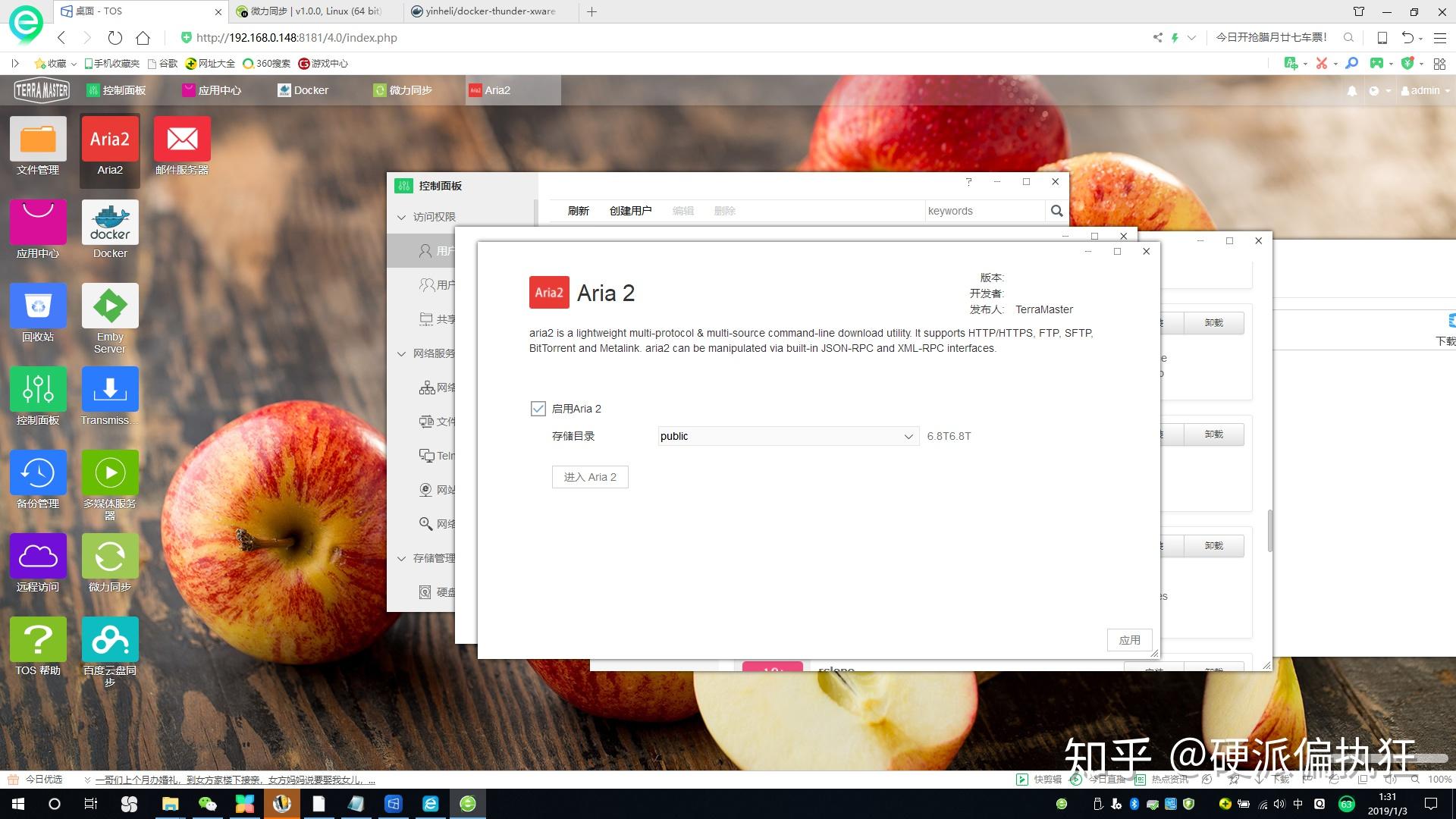Click the 进入 Aria 2 button

[590, 477]
